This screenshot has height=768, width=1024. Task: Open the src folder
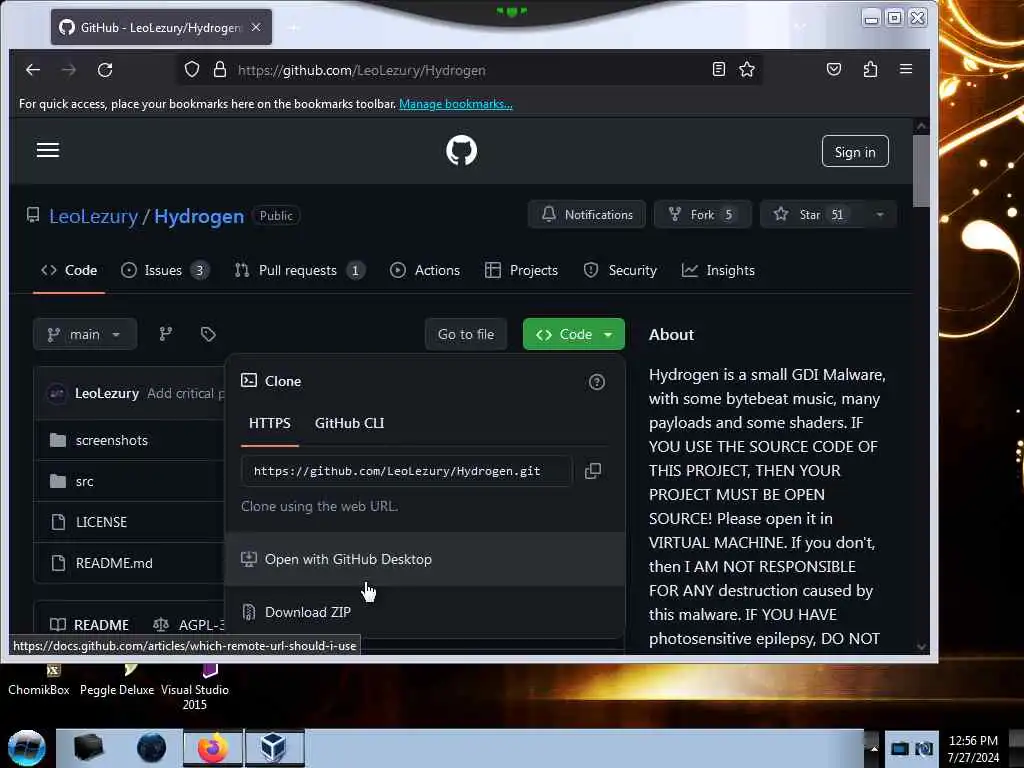(84, 481)
